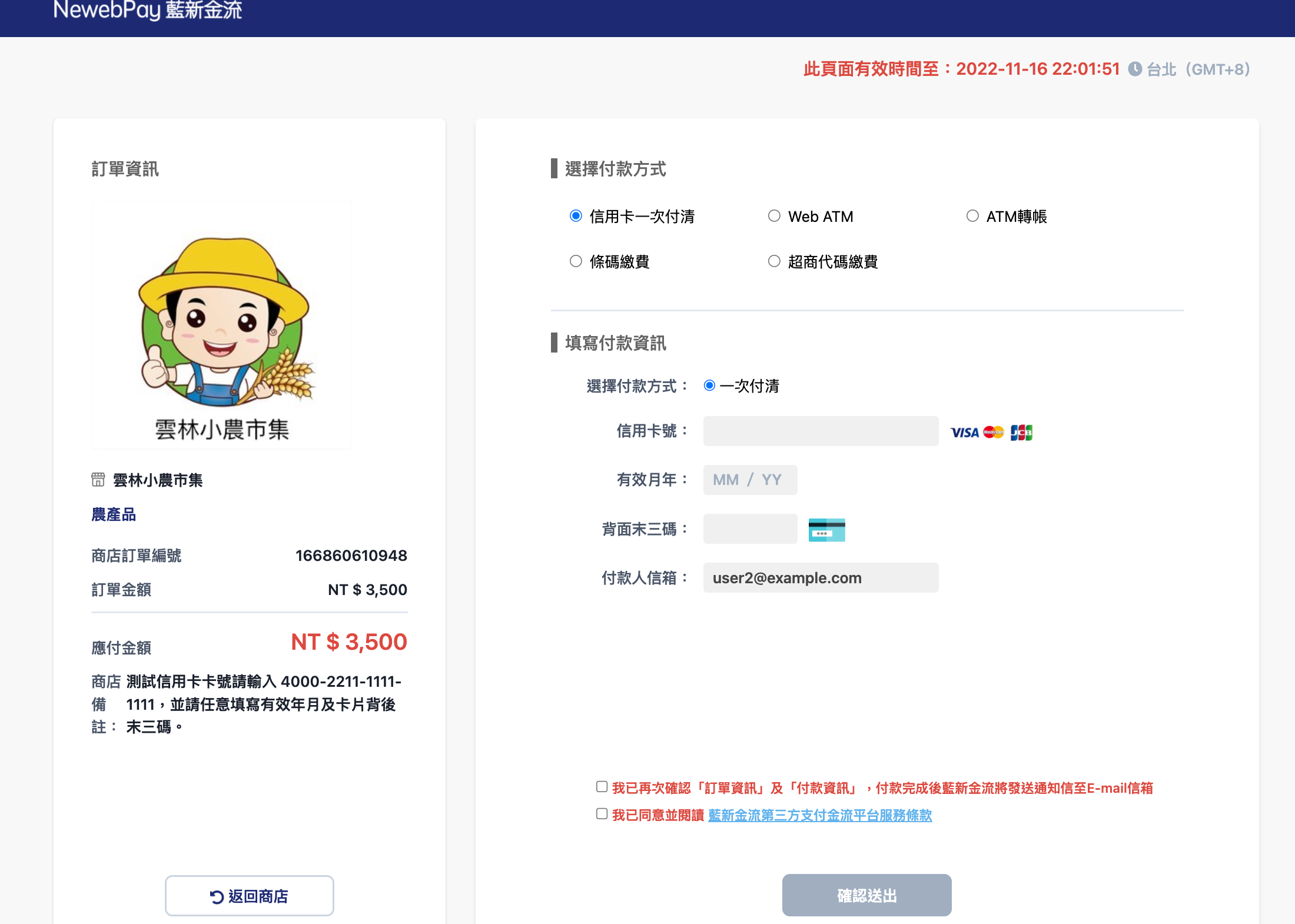Select 信用卡一次付清 payment method
The width and height of the screenshot is (1295, 924).
576,216
